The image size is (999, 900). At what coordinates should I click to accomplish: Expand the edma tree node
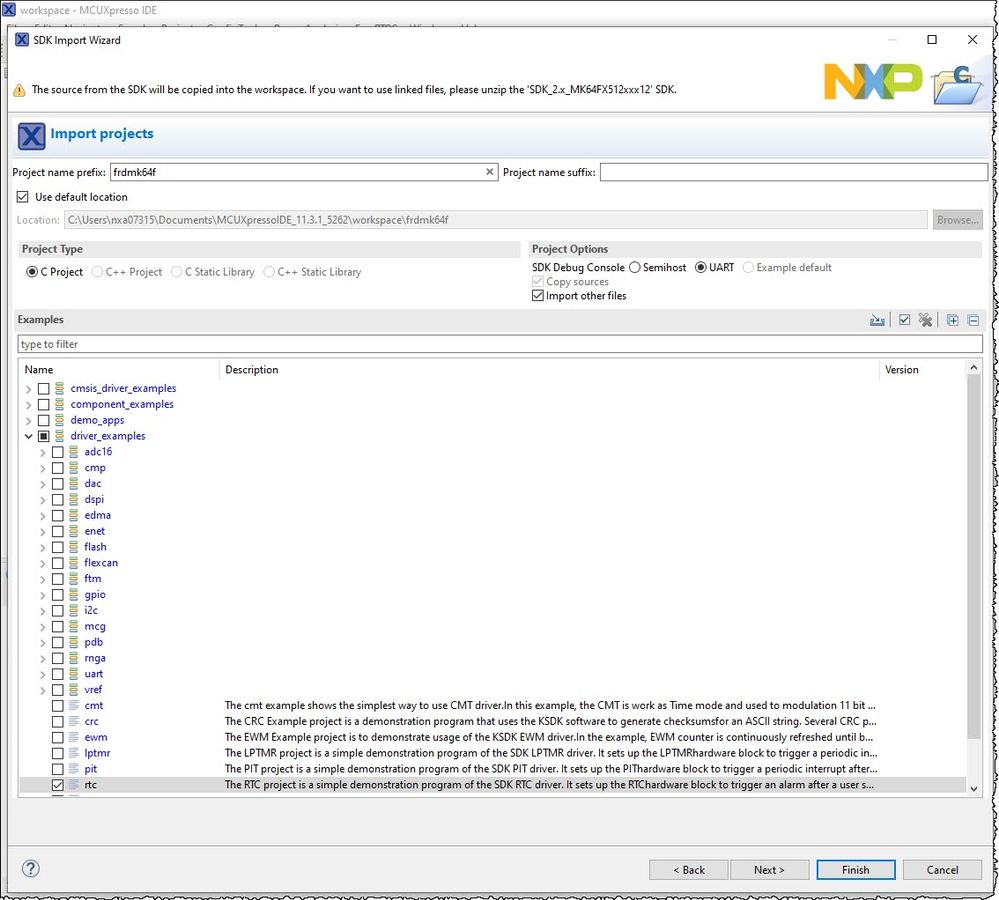tap(43, 515)
